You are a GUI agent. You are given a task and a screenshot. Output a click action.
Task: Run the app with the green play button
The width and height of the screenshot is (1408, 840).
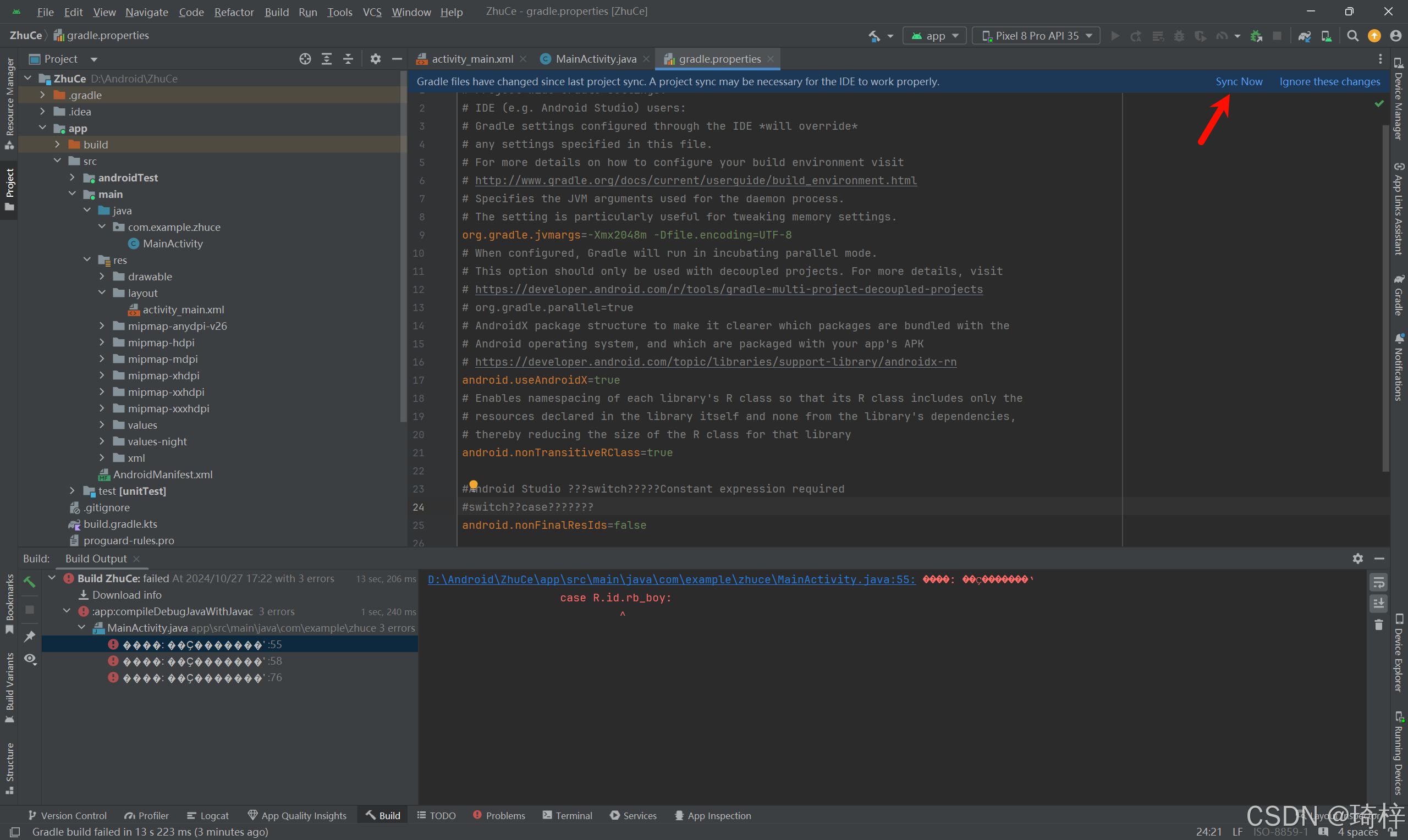1115,35
